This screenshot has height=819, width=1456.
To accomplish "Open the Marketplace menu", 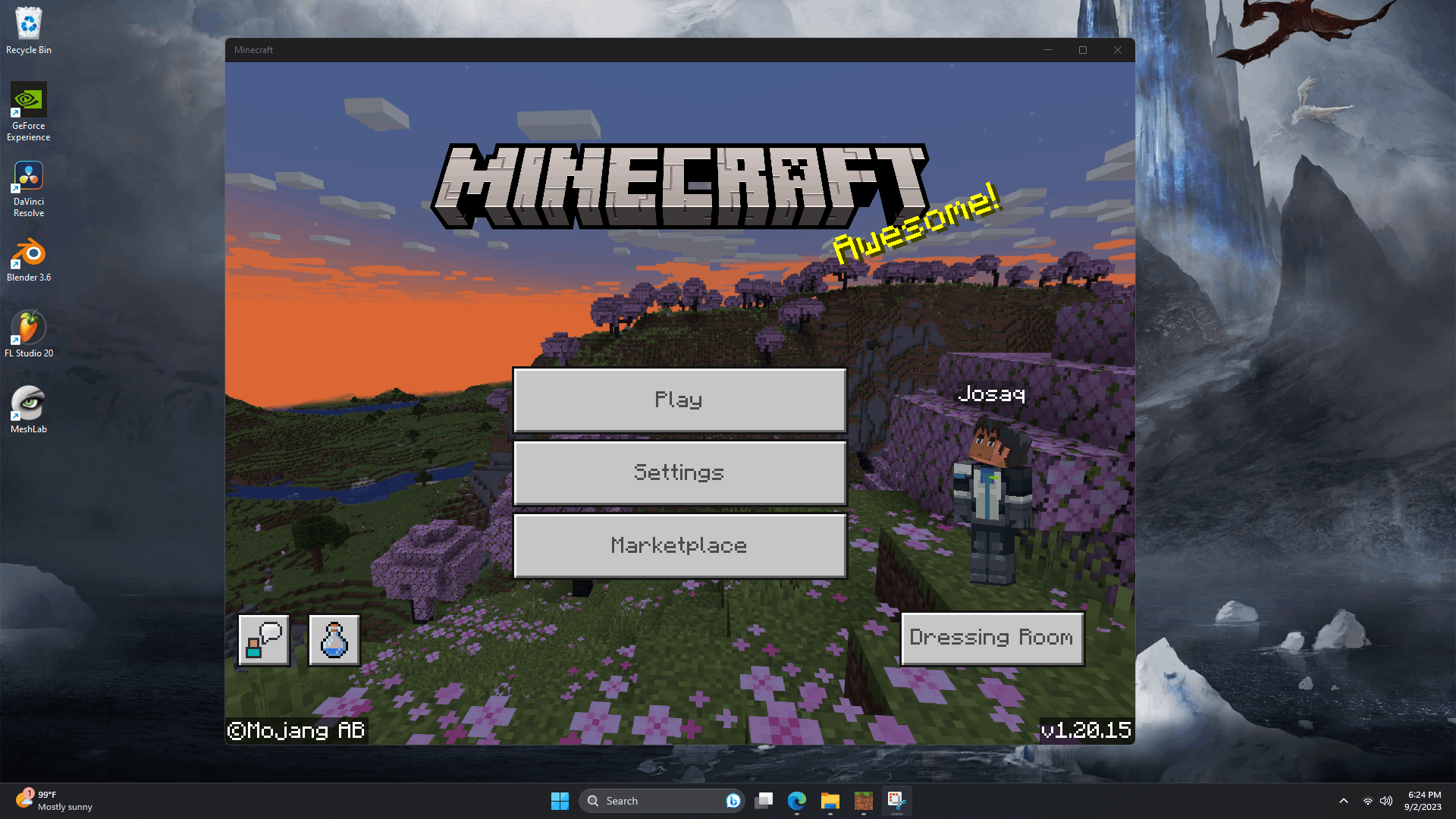I will coord(679,545).
